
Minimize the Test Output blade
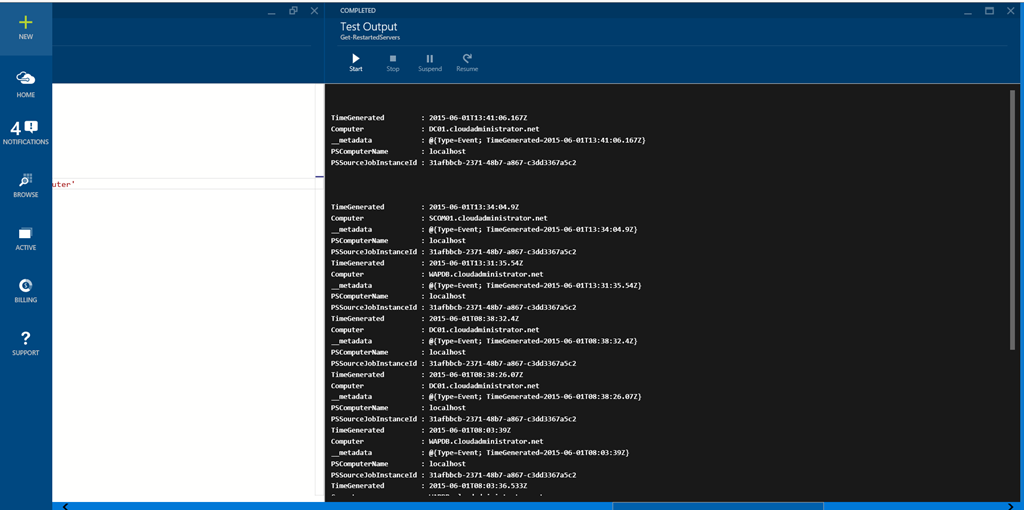point(966,11)
